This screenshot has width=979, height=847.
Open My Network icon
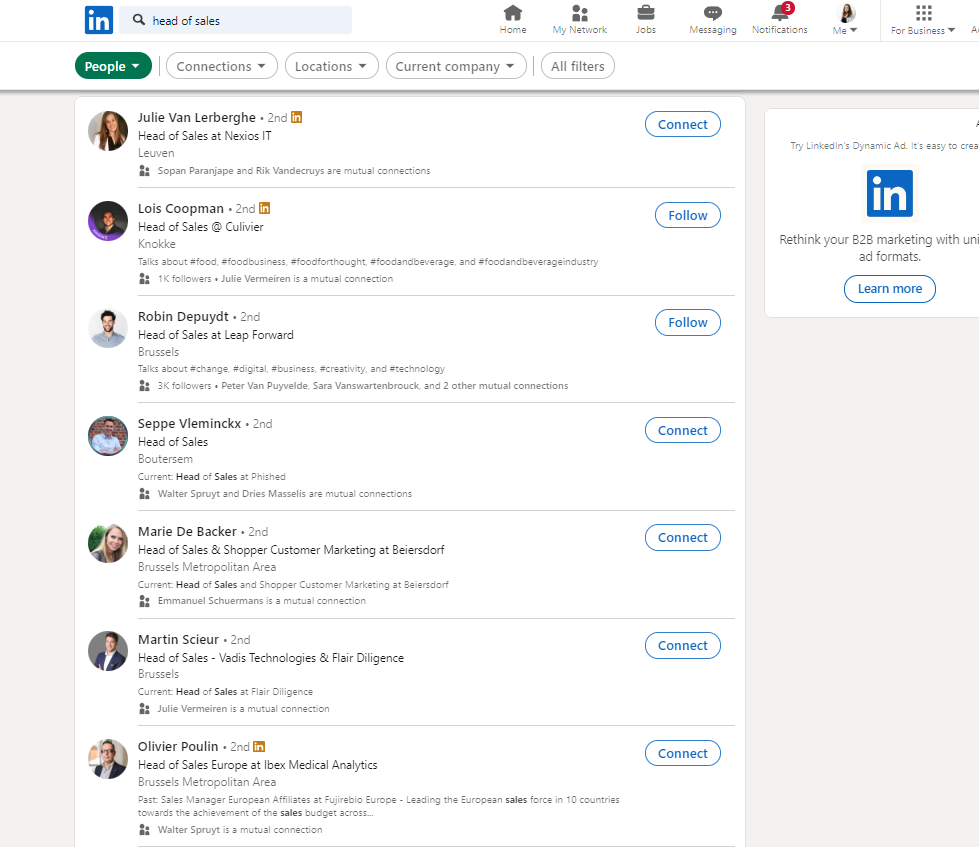click(x=580, y=13)
